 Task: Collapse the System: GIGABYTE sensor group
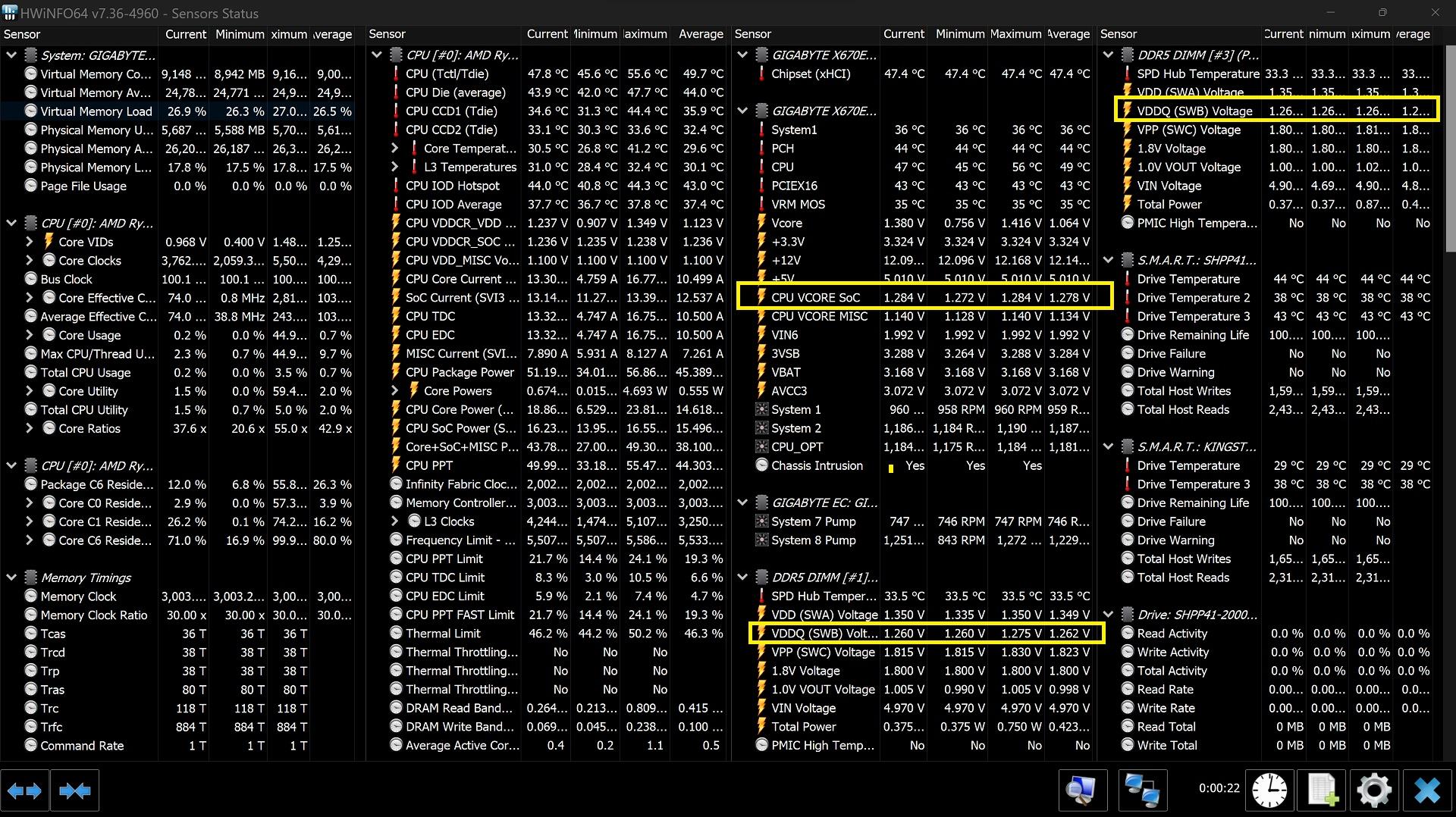pos(11,55)
